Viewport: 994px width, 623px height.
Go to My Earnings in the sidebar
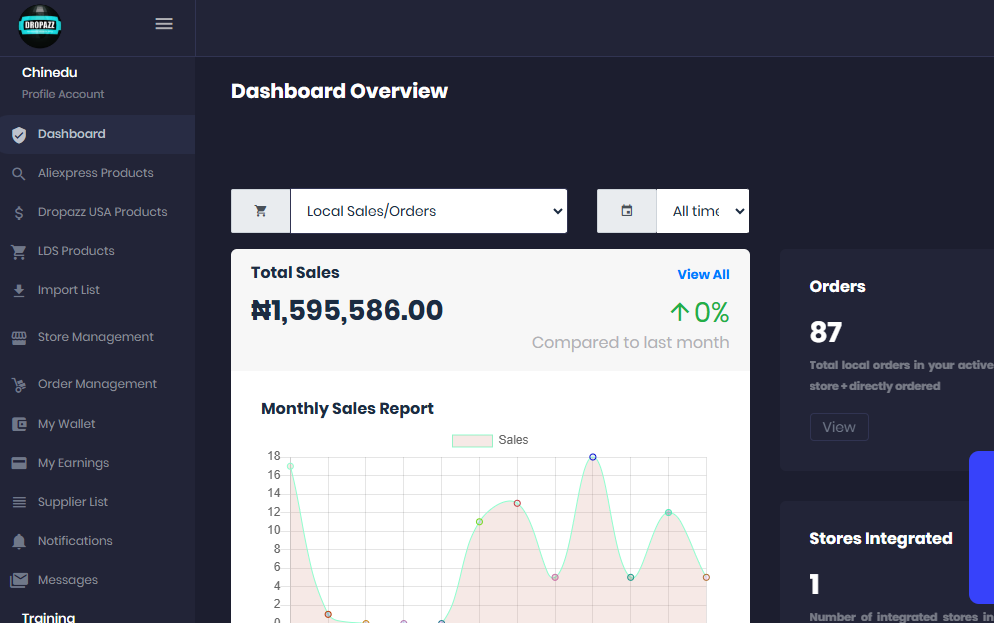[73, 463]
